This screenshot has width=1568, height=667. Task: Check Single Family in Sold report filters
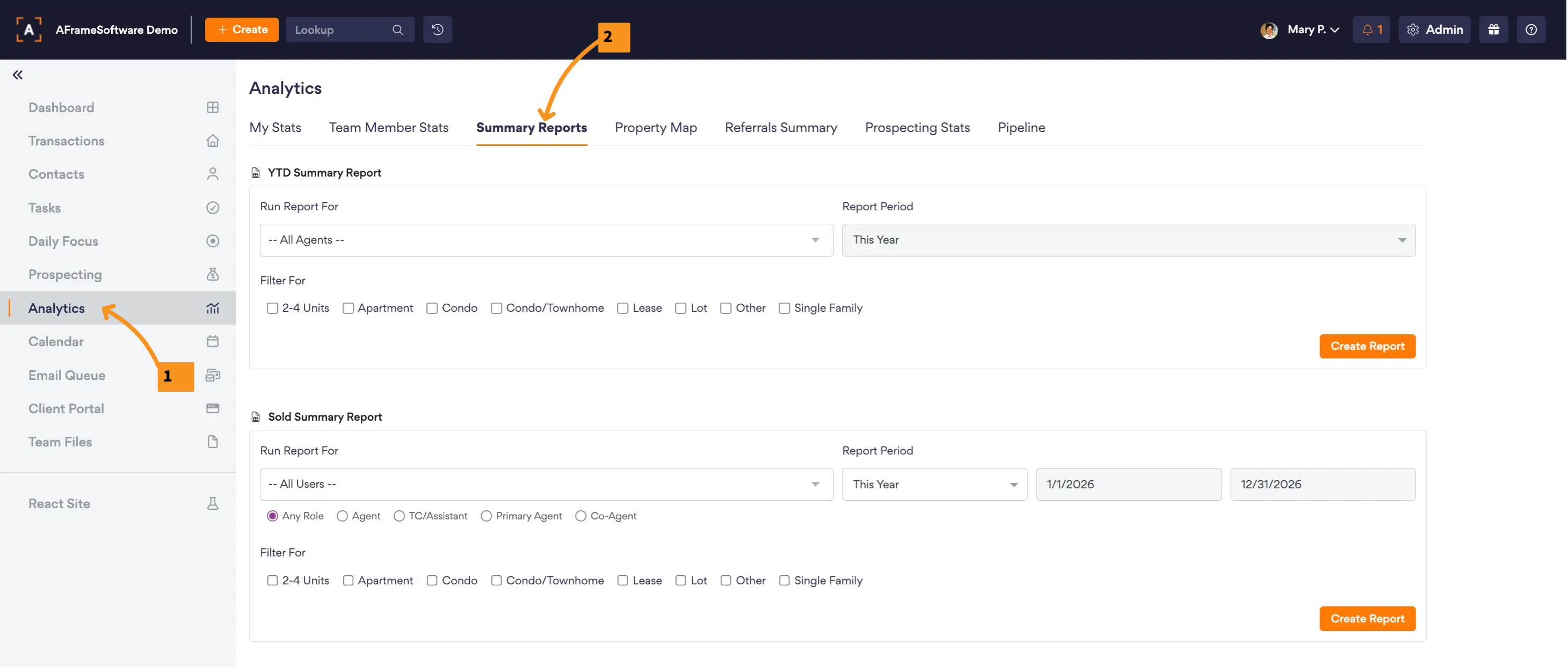tap(784, 581)
